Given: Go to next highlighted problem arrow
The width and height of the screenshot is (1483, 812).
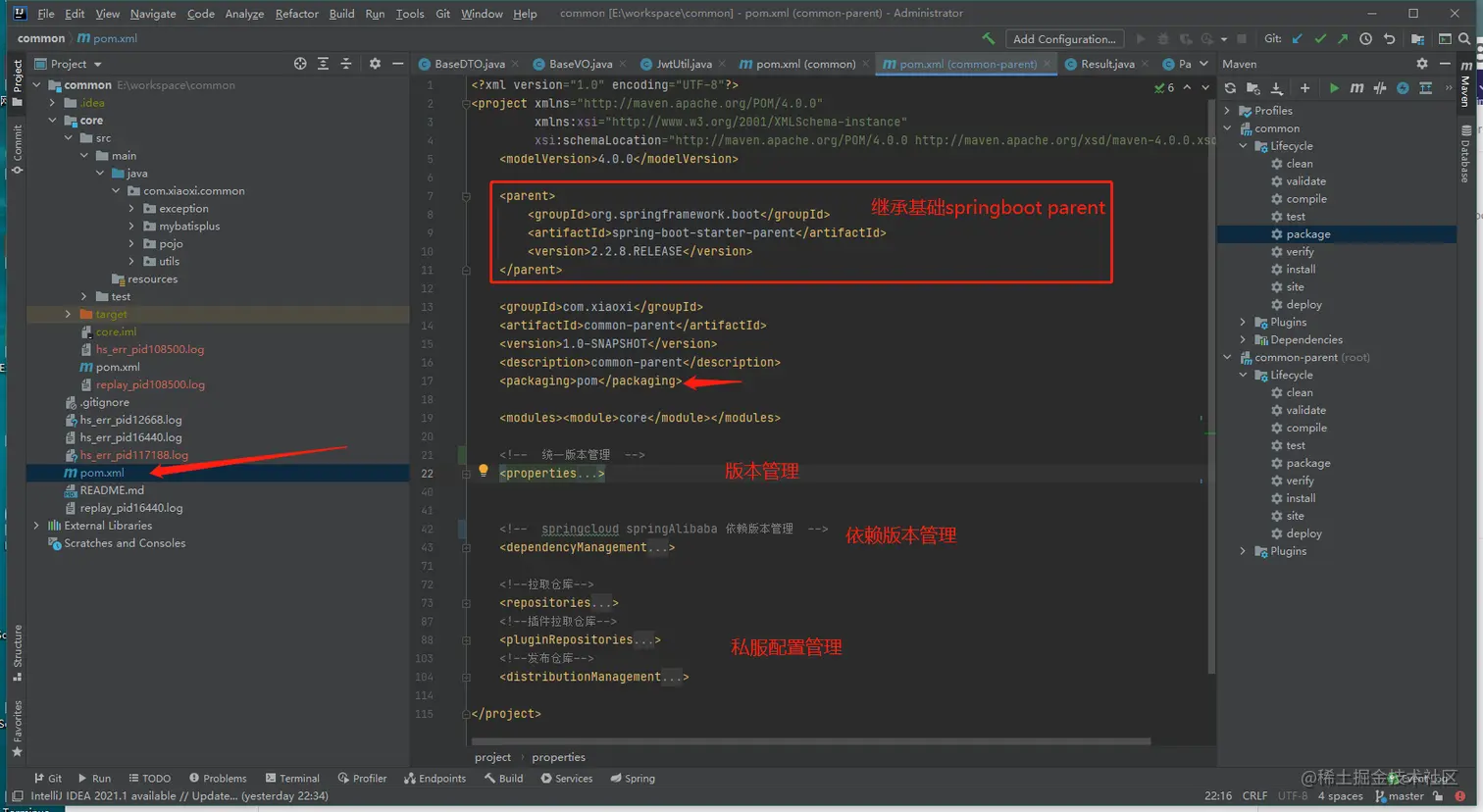Looking at the screenshot, I should tap(1205, 87).
